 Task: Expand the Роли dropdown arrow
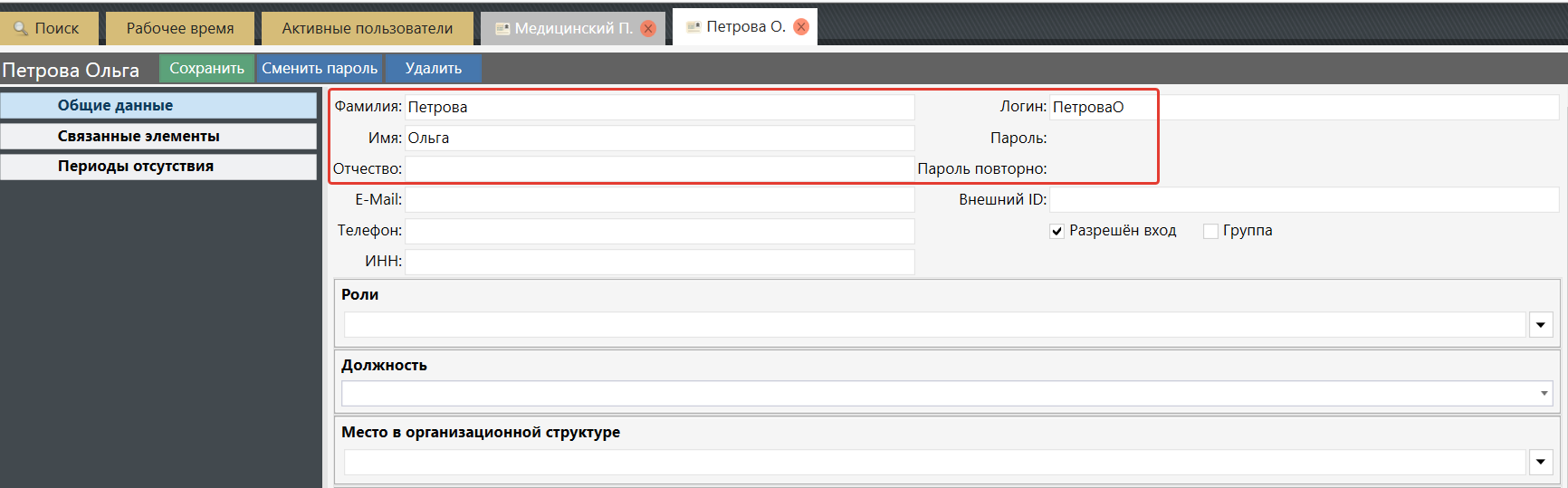[x=1541, y=324]
